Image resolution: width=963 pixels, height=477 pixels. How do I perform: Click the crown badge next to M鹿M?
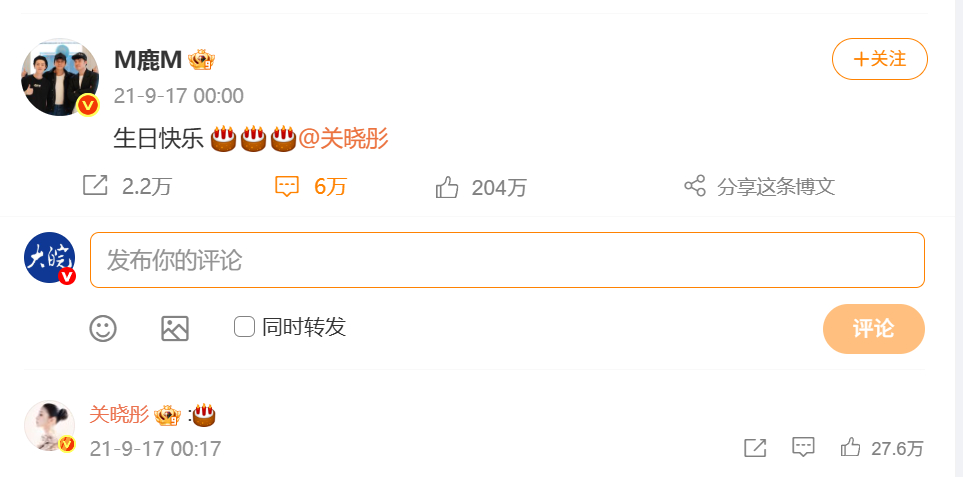coord(201,60)
